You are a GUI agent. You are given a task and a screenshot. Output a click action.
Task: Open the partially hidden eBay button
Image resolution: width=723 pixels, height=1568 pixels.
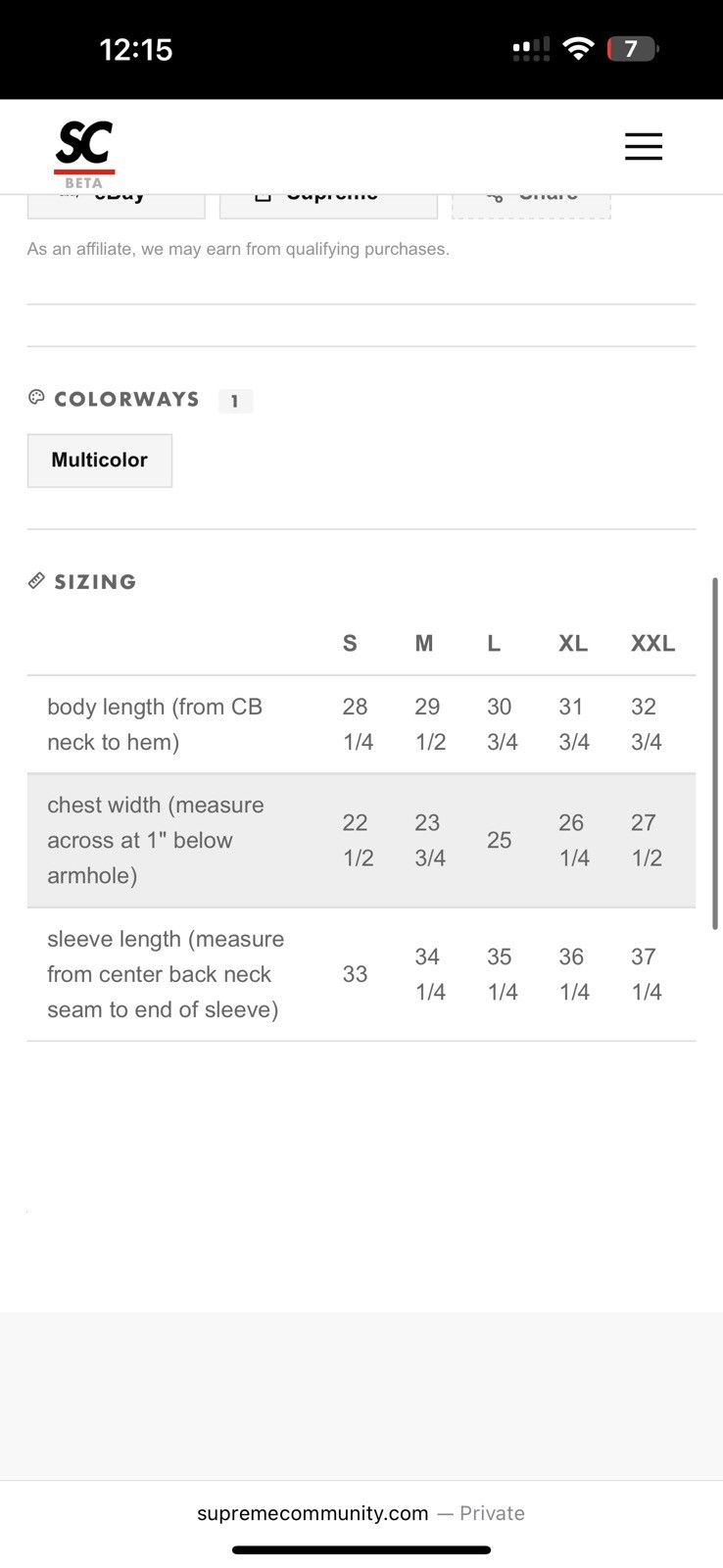coord(117,206)
